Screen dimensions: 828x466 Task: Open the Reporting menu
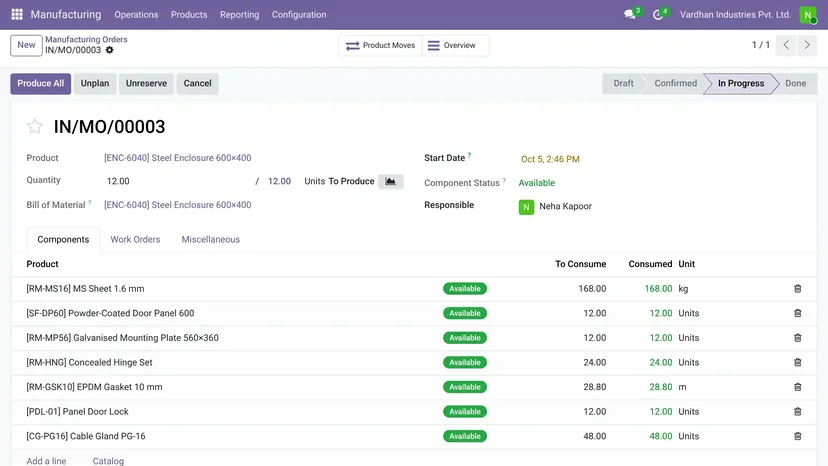(x=240, y=15)
